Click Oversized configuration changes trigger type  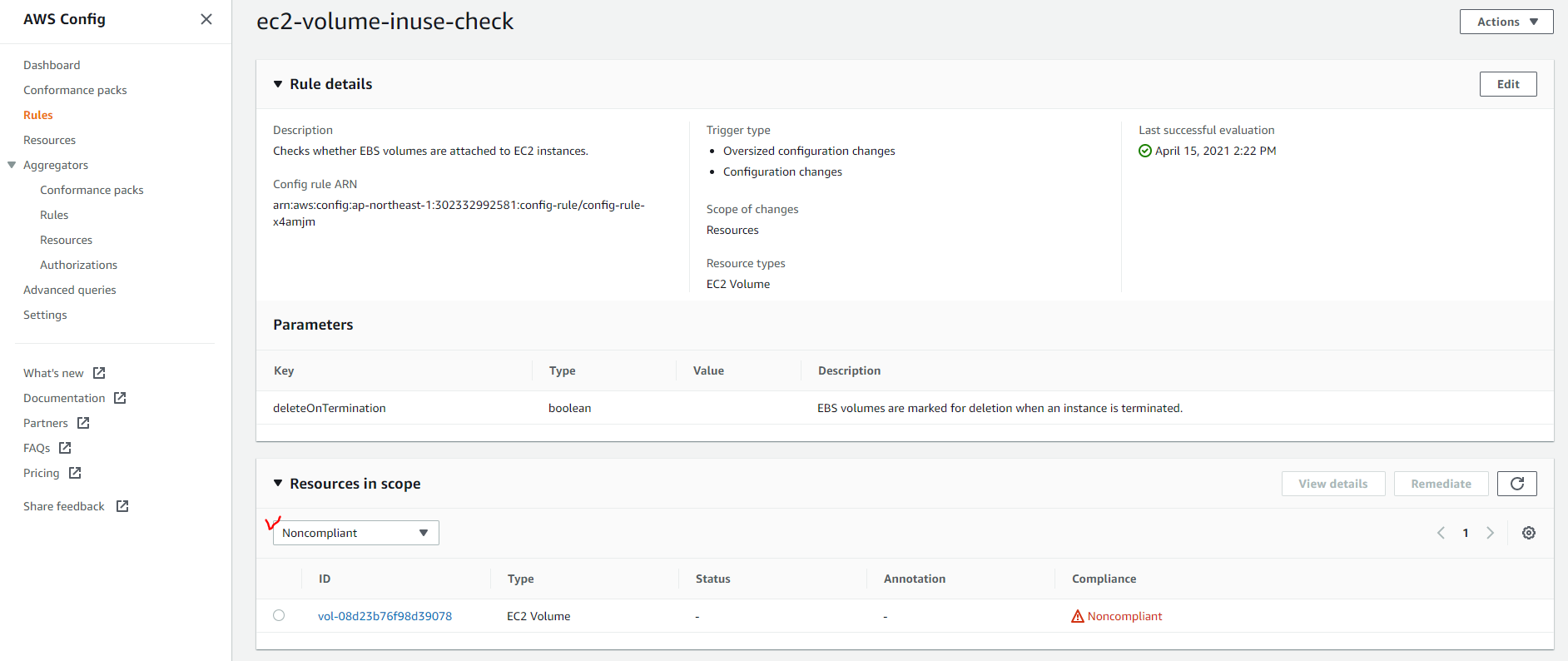pyautogui.click(x=809, y=151)
